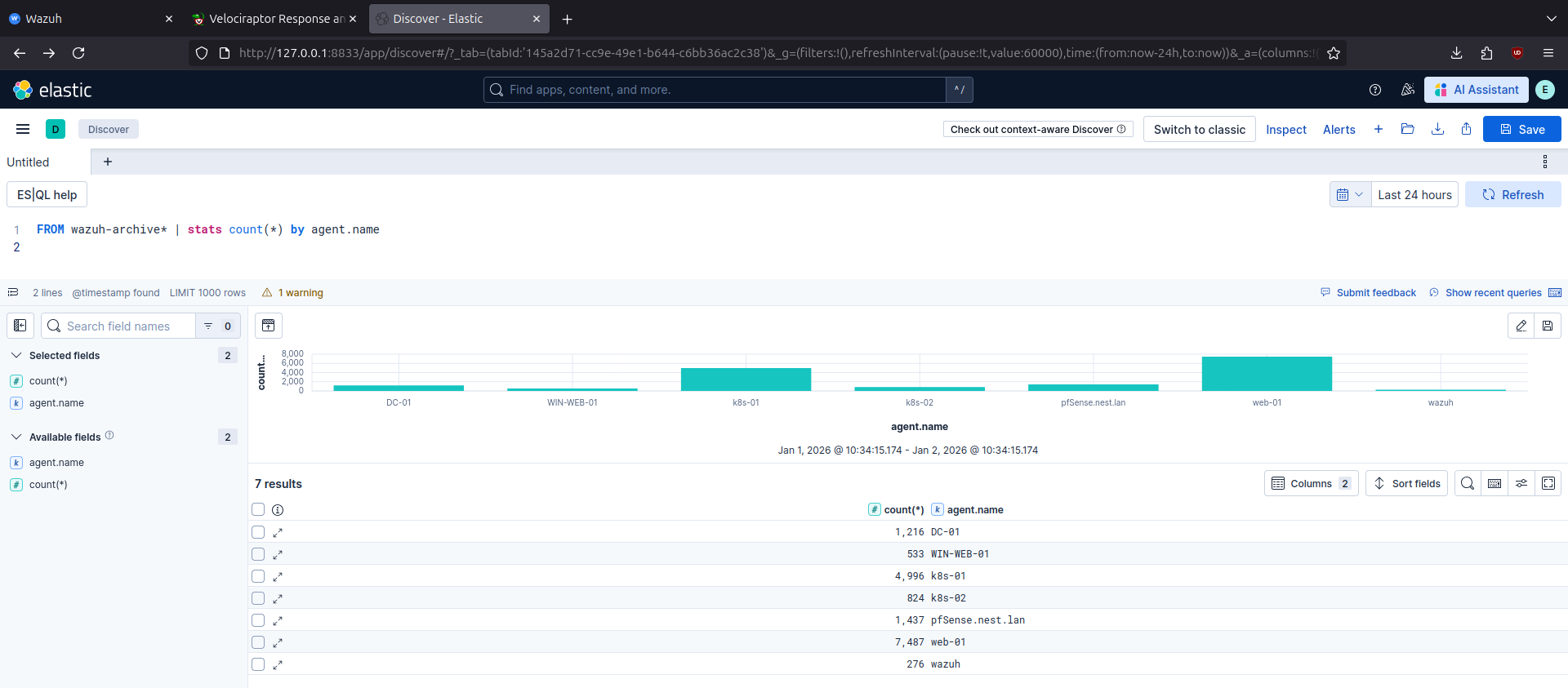The width and height of the screenshot is (1568, 688).
Task: Open the field type filter icon
Action: [218, 326]
